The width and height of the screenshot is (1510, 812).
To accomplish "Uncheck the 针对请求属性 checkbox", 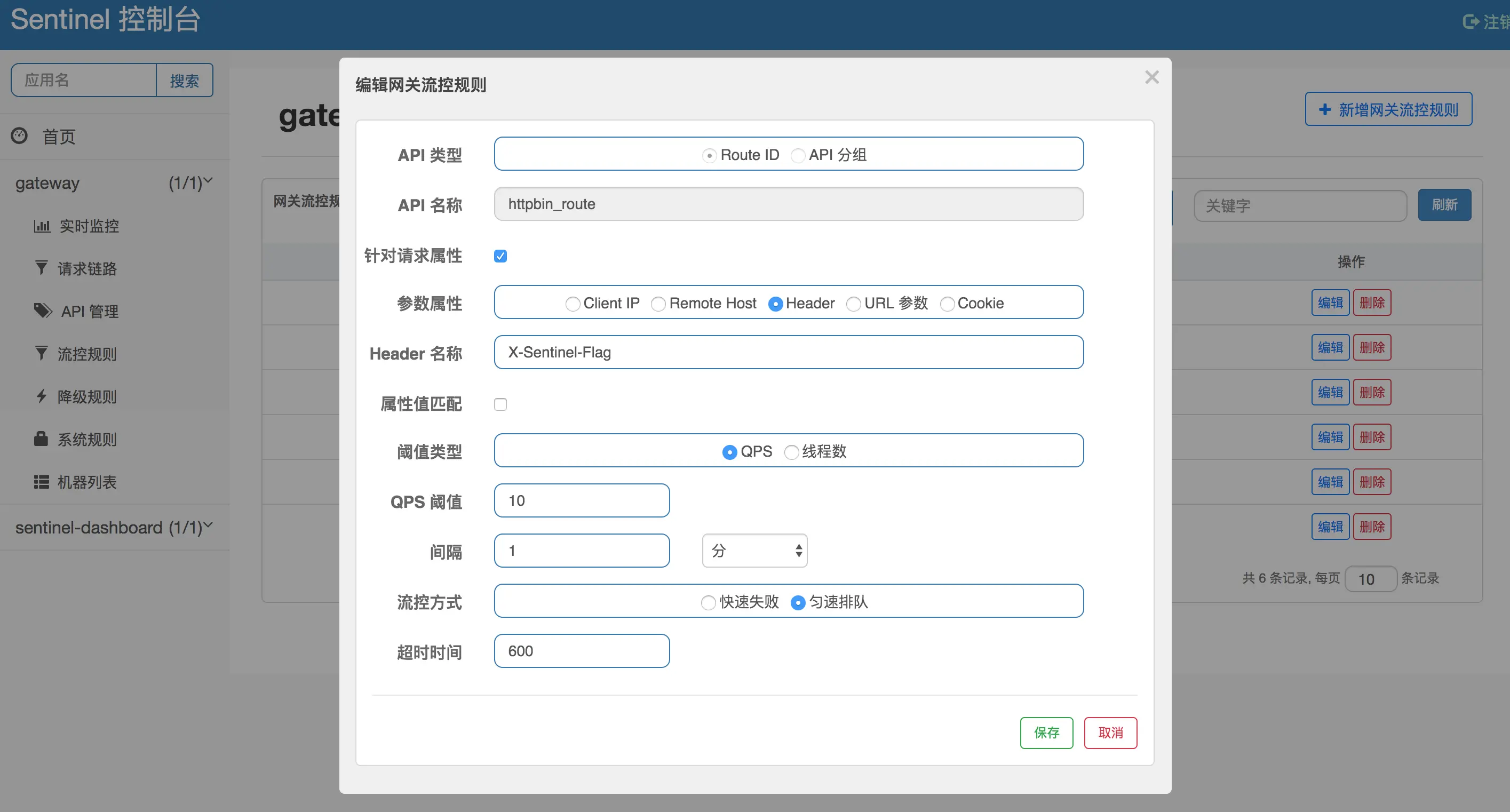I will coord(500,256).
